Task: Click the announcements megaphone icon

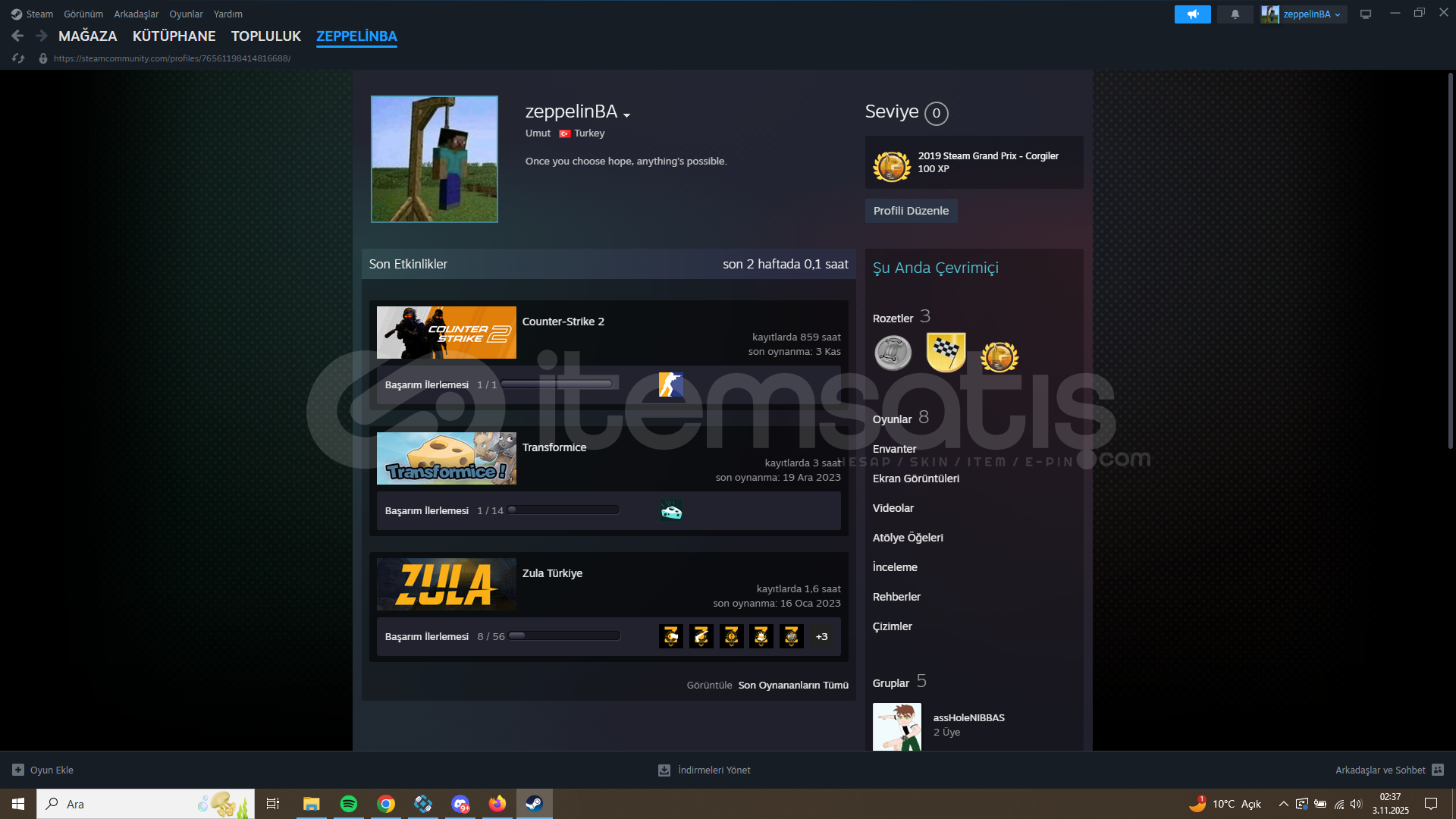Action: pyautogui.click(x=1192, y=14)
